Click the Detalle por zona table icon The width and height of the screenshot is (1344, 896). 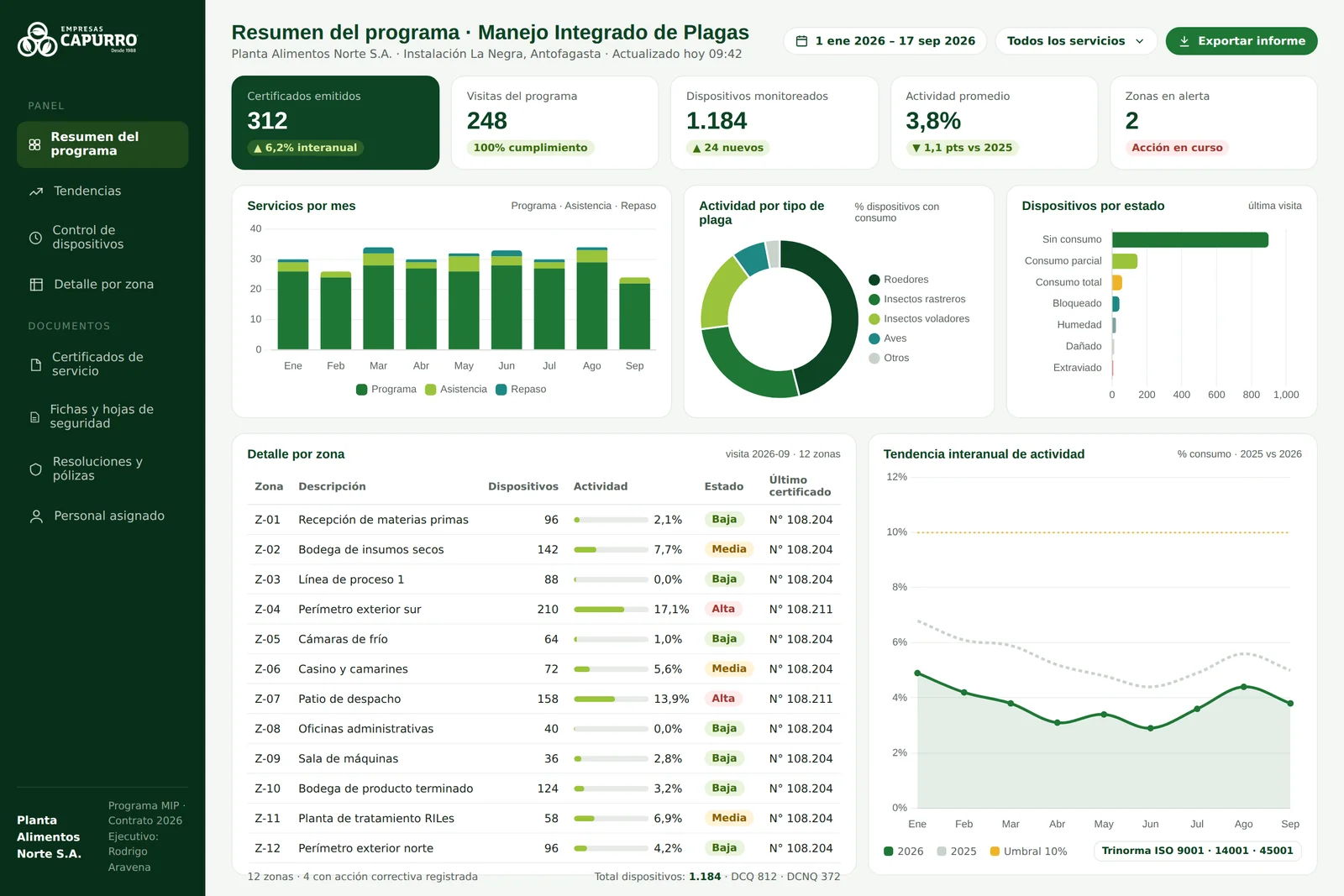(x=36, y=285)
